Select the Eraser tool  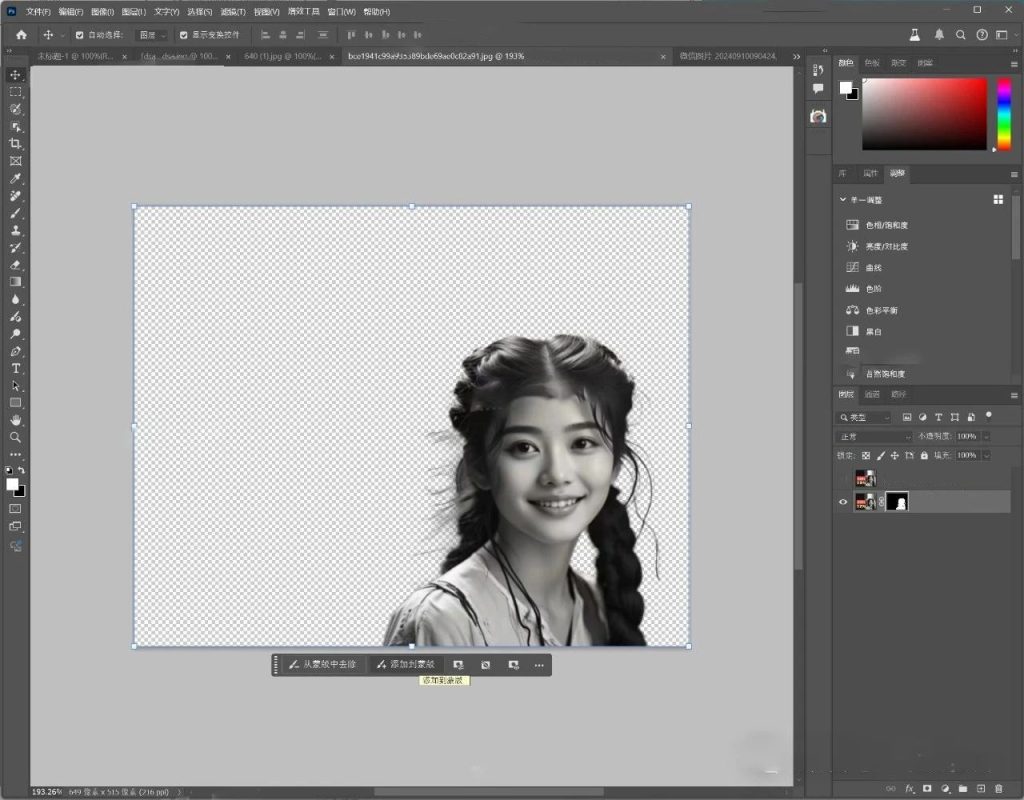16,264
